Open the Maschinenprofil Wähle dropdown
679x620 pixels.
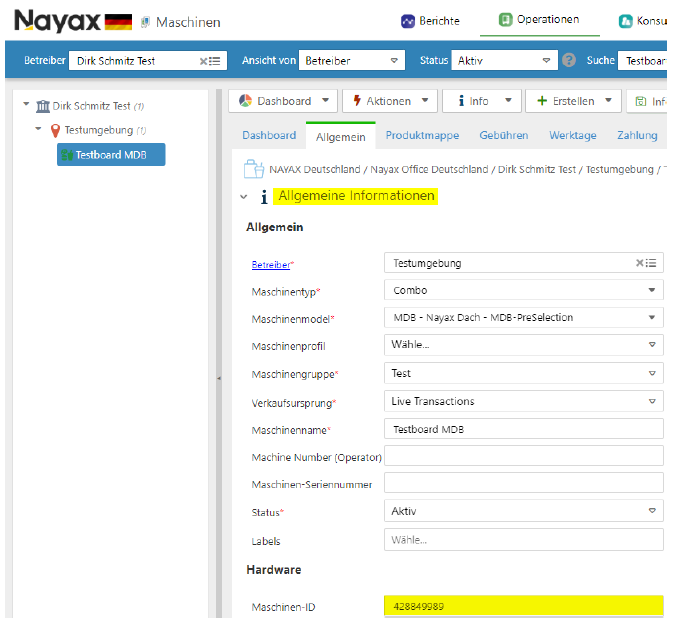(524, 345)
